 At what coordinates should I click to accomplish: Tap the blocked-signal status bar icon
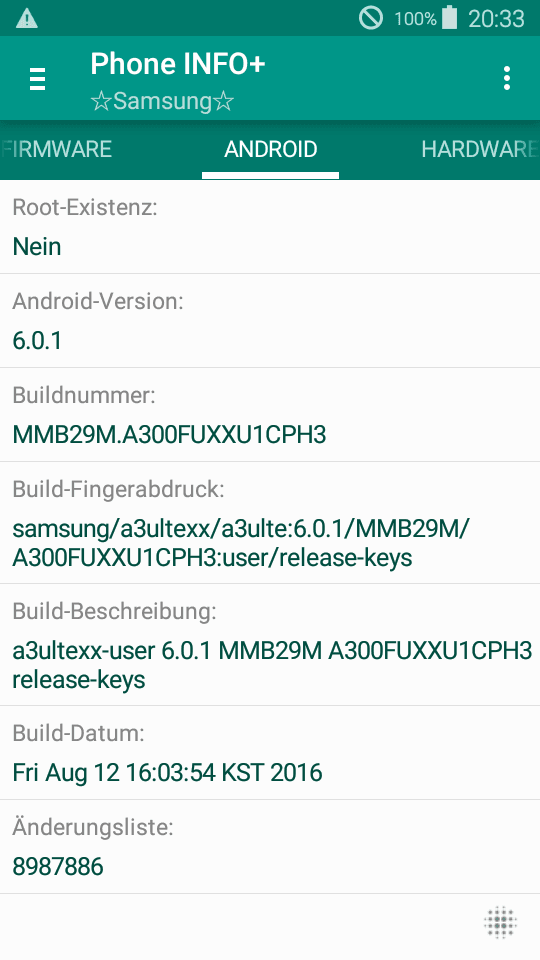pyautogui.click(x=370, y=18)
